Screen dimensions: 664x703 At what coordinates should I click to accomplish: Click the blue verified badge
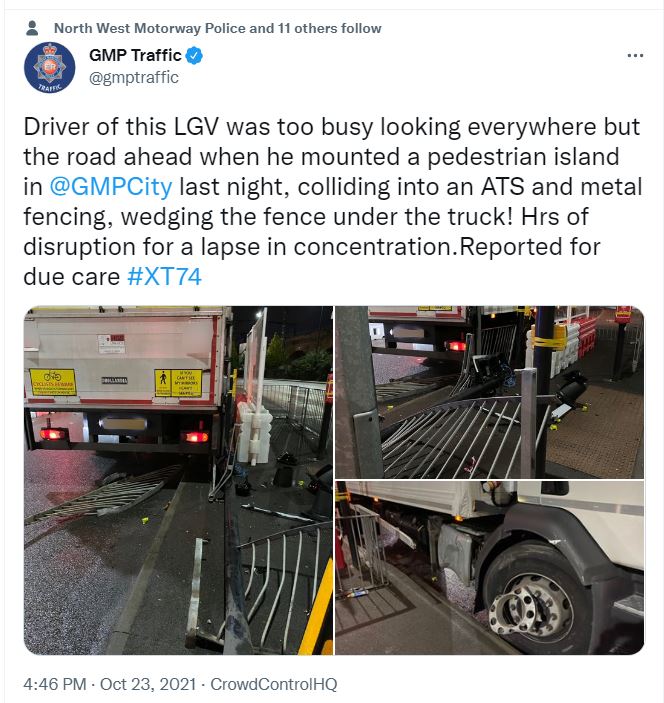[194, 56]
